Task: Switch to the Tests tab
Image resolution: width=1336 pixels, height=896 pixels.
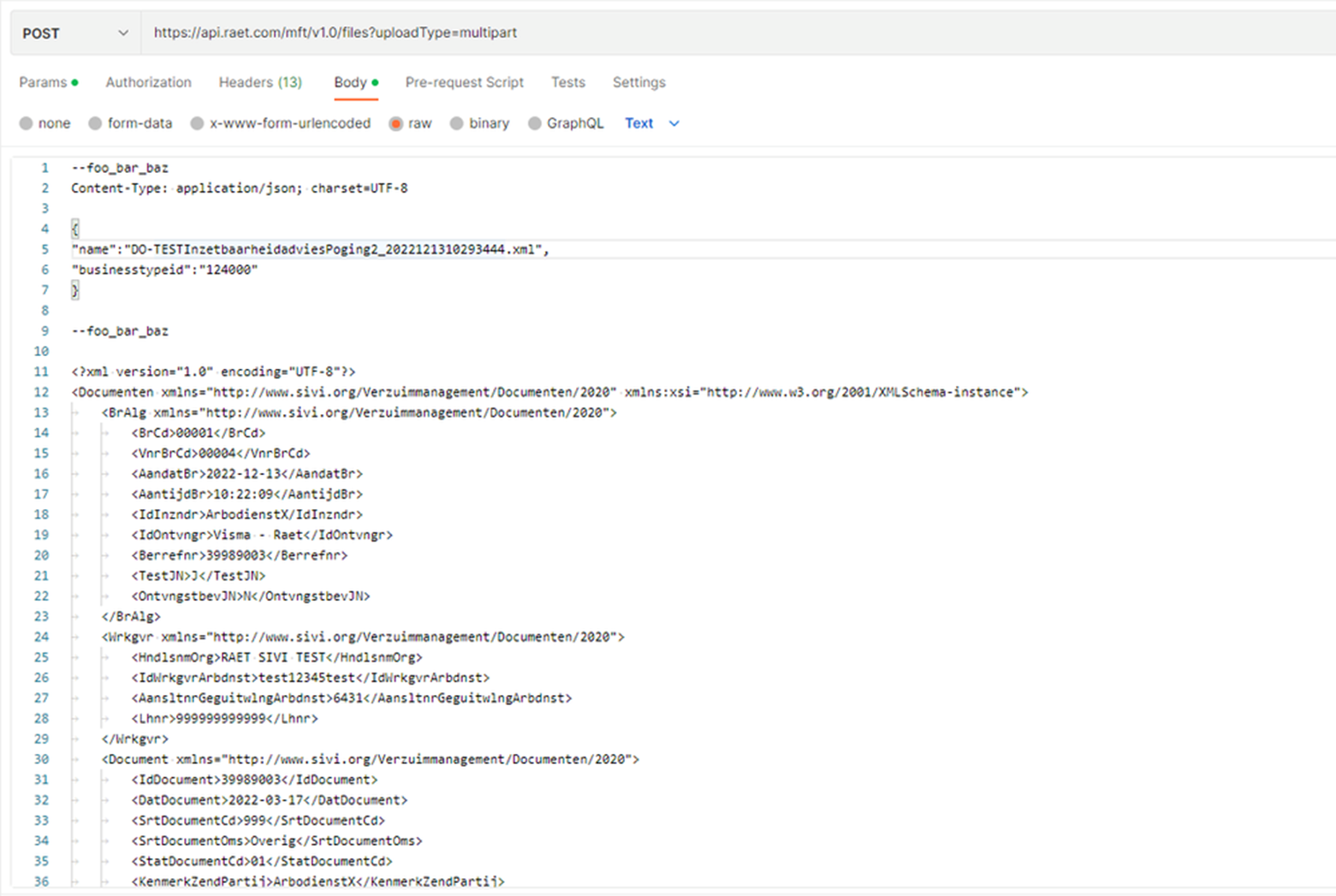Action: point(568,82)
